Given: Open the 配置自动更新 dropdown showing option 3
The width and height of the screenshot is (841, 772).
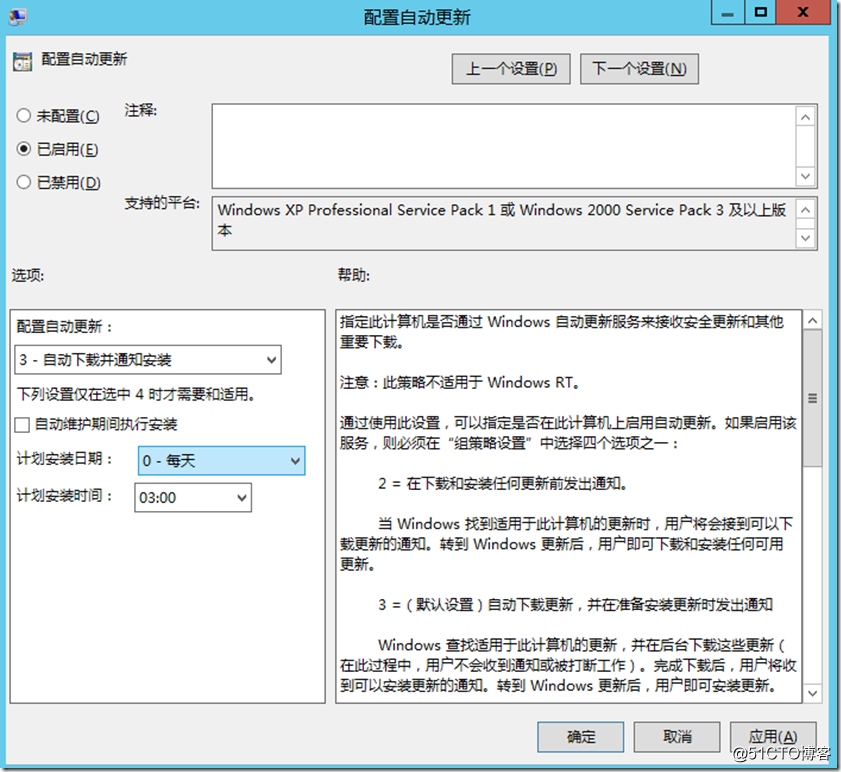Looking at the screenshot, I should point(148,359).
